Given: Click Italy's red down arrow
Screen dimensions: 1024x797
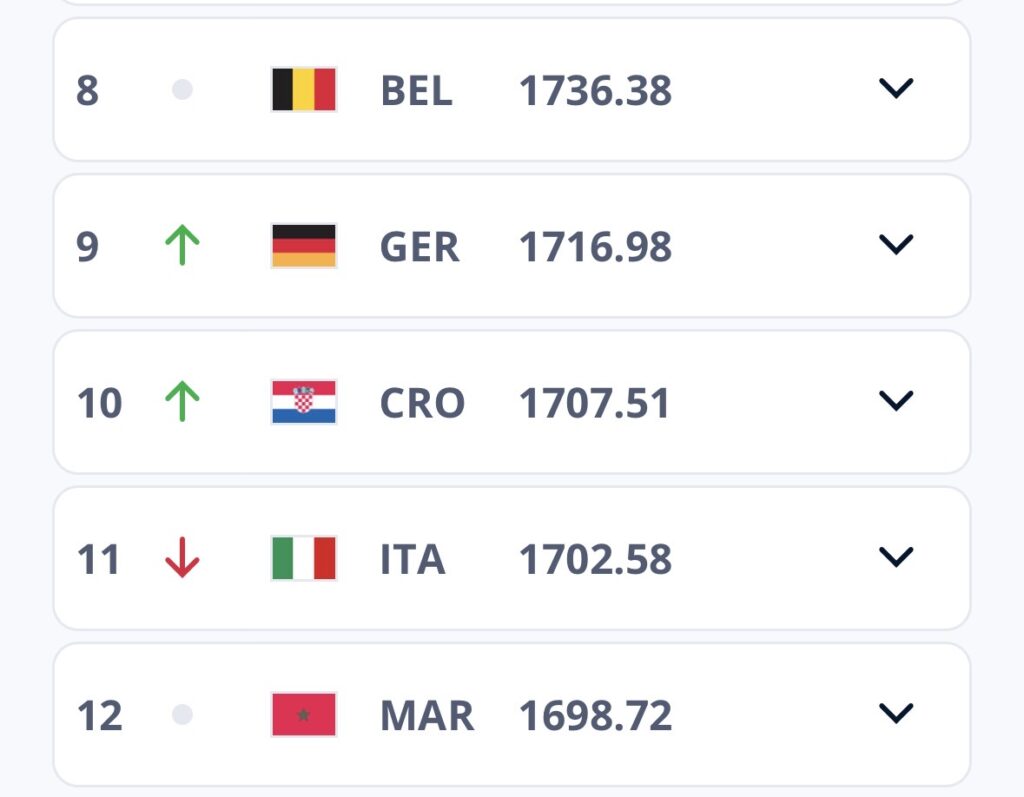Looking at the screenshot, I should 182,558.
